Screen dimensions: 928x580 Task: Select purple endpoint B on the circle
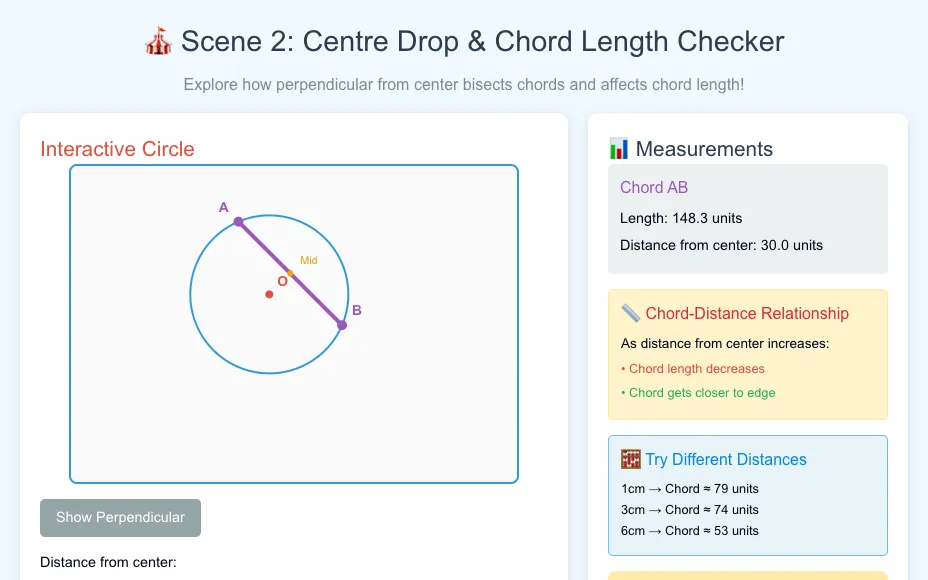[342, 325]
